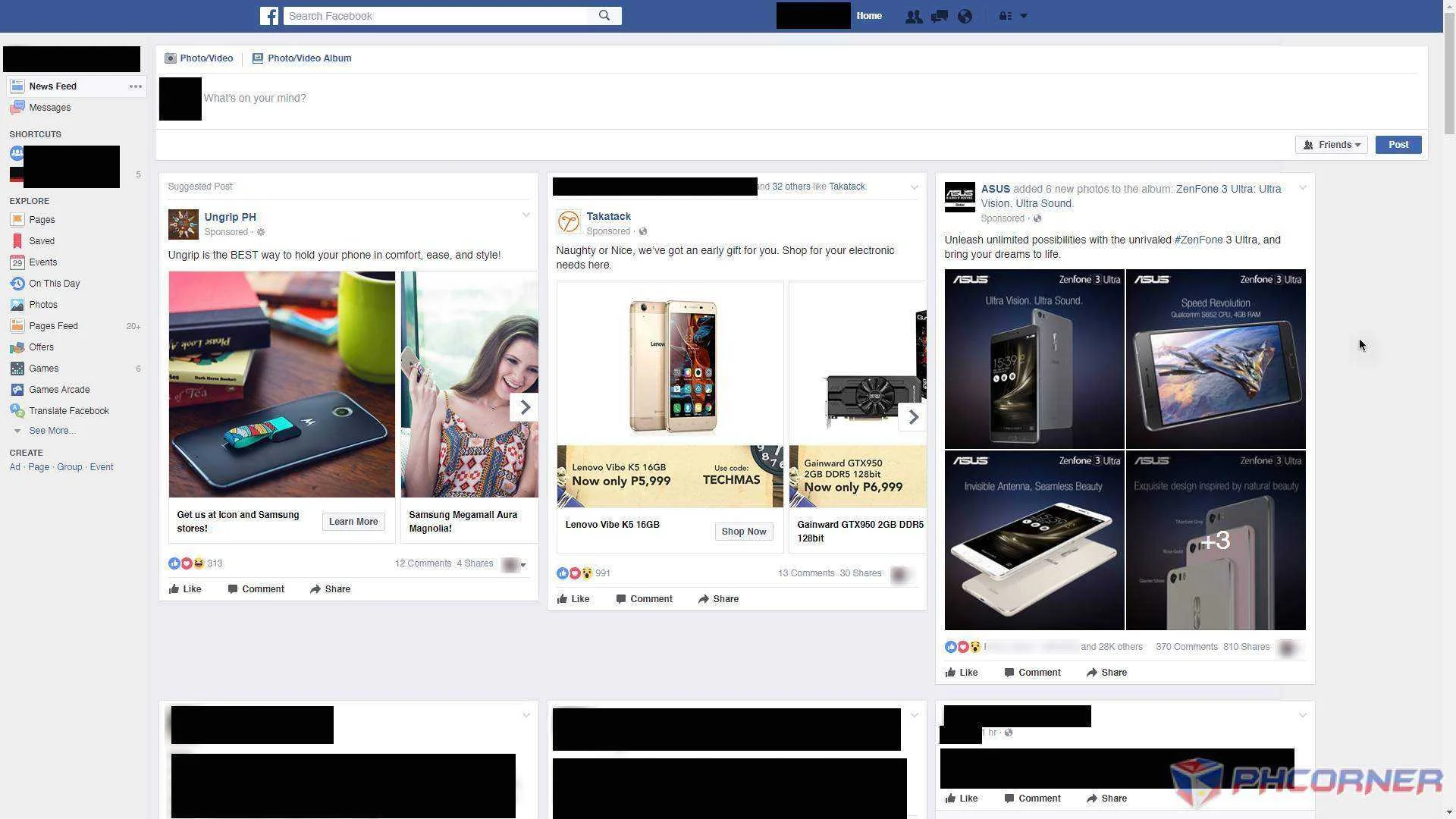This screenshot has height=819, width=1456.
Task: Advance Ungrip carousel with next arrow
Action: 525,408
